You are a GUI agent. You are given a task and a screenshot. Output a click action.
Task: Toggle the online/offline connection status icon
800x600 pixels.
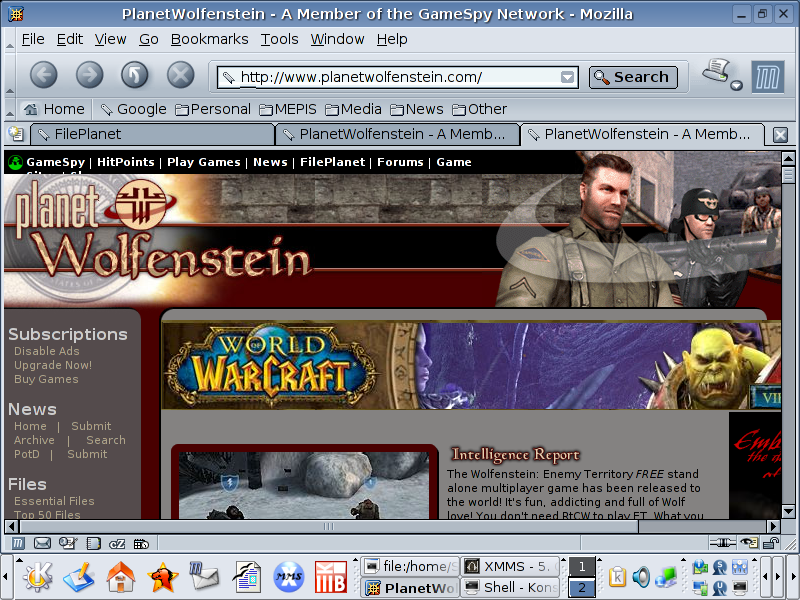pyautogui.click(x=722, y=544)
